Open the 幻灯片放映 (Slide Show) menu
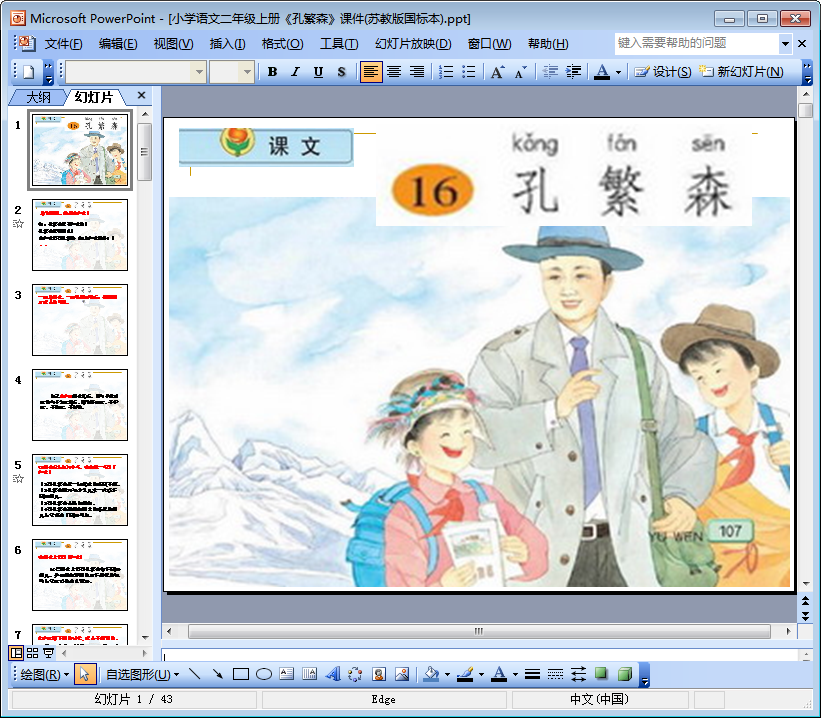 pos(412,44)
